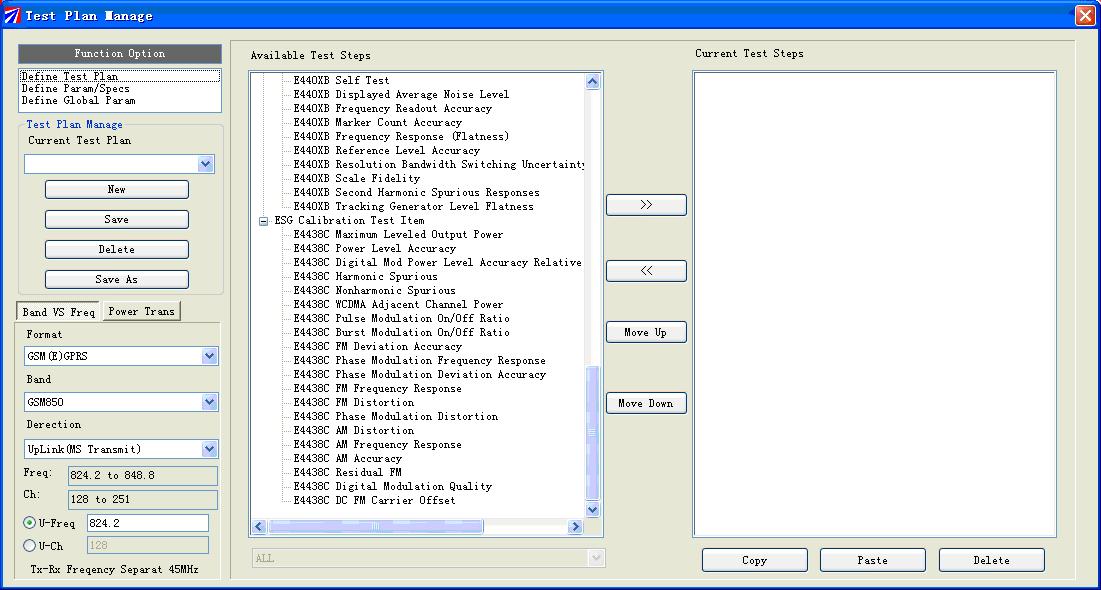Switch to the Band VS Freq tab
Image resolution: width=1101 pixels, height=590 pixels.
(x=58, y=312)
